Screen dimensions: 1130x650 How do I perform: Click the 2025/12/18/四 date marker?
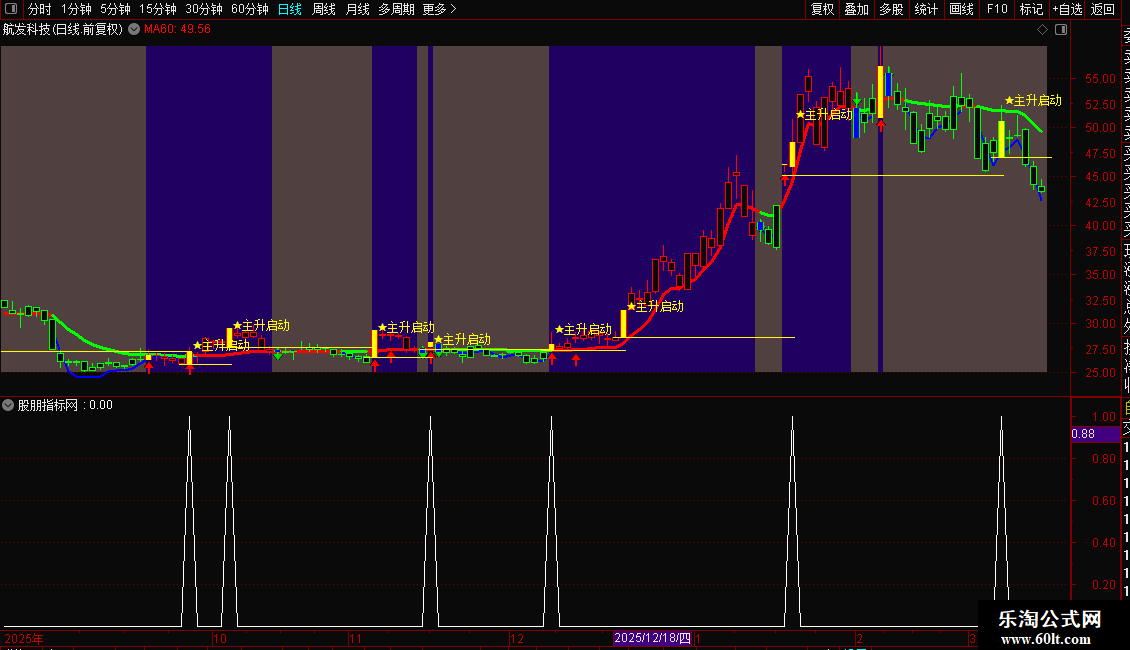pos(652,638)
